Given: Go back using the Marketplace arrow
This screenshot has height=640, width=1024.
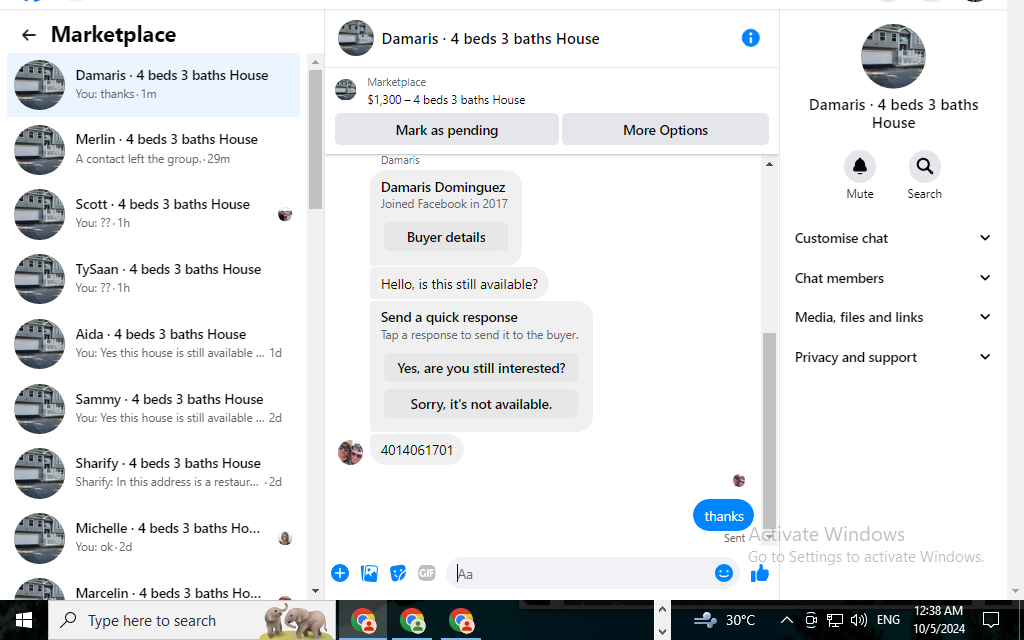Looking at the screenshot, I should pyautogui.click(x=29, y=35).
